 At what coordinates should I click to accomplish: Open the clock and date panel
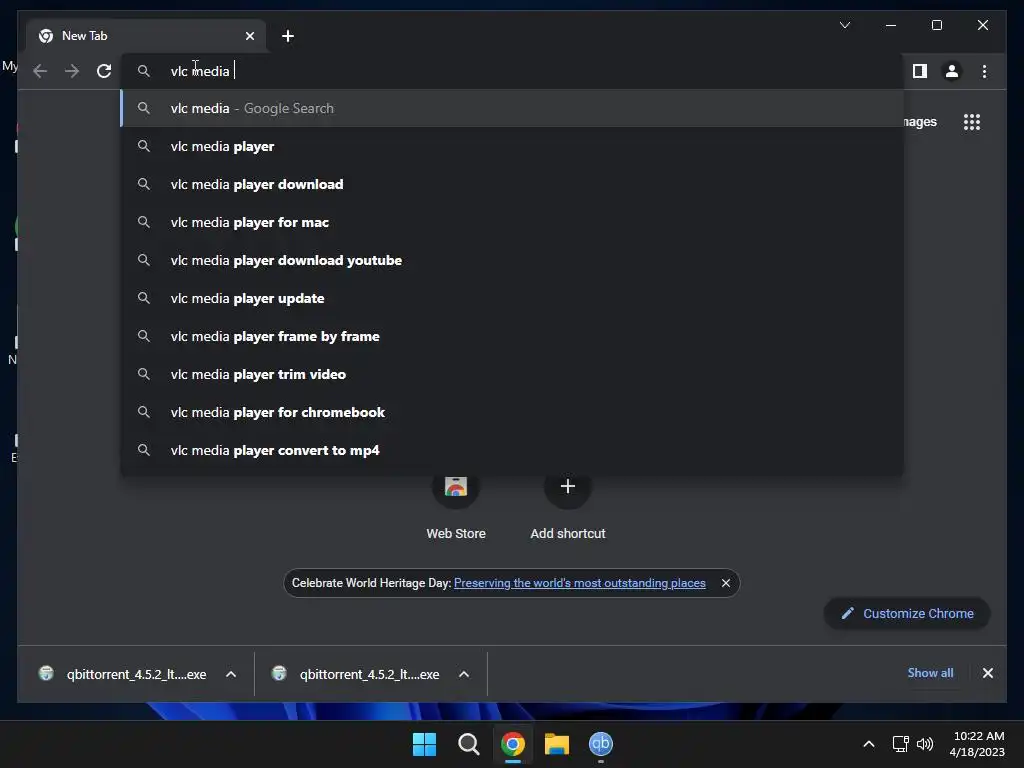[x=978, y=744]
